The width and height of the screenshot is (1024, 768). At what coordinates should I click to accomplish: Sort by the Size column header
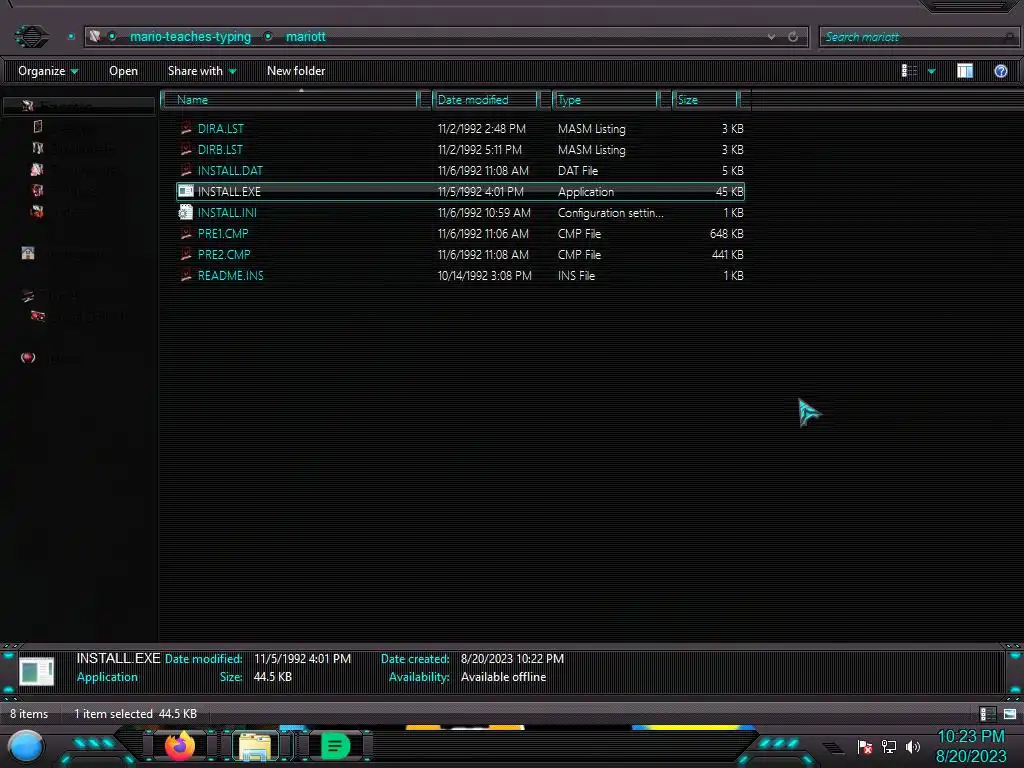pos(705,100)
